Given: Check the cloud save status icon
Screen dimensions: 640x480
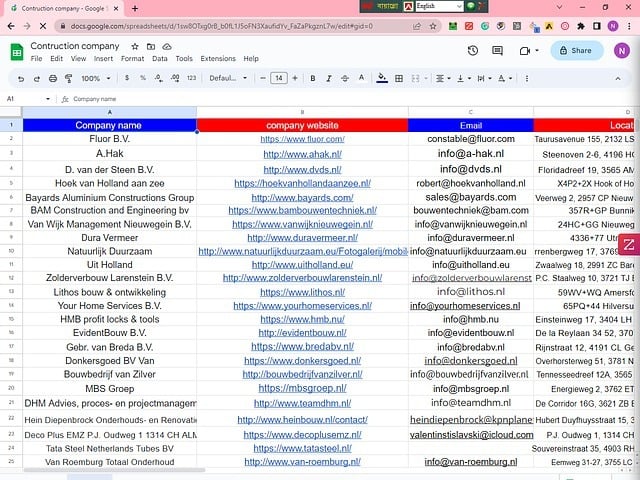Looking at the screenshot, I should pos(167,47).
